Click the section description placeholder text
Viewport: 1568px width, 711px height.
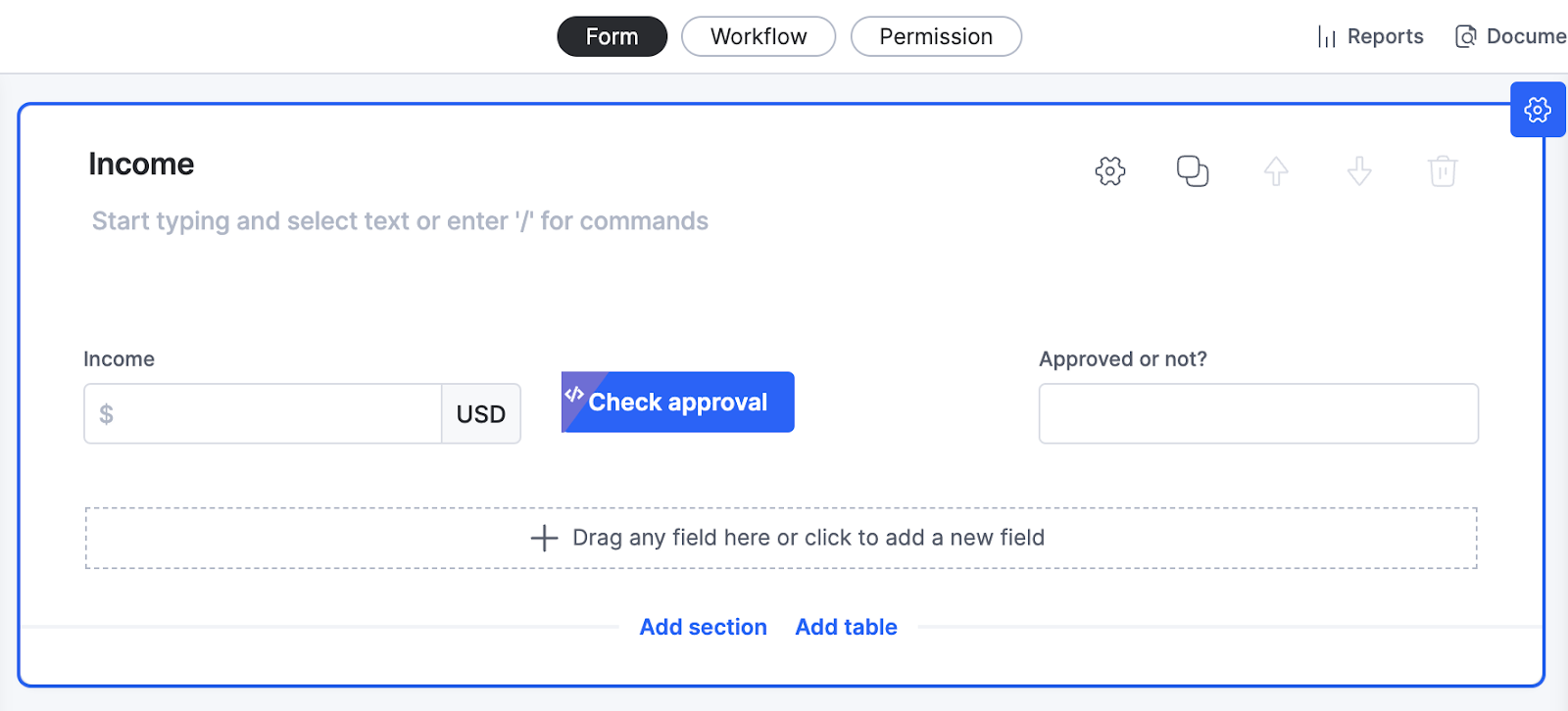tap(400, 221)
